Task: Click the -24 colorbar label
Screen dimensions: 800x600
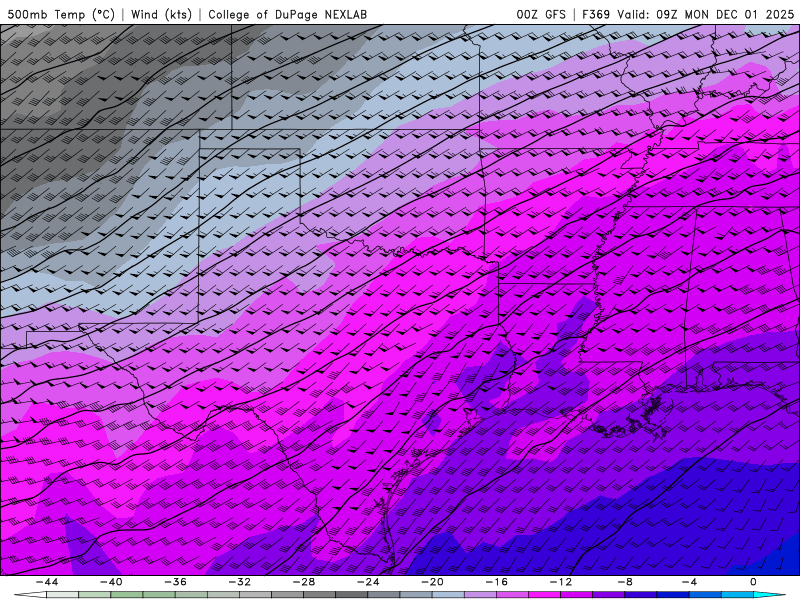Action: (x=368, y=582)
